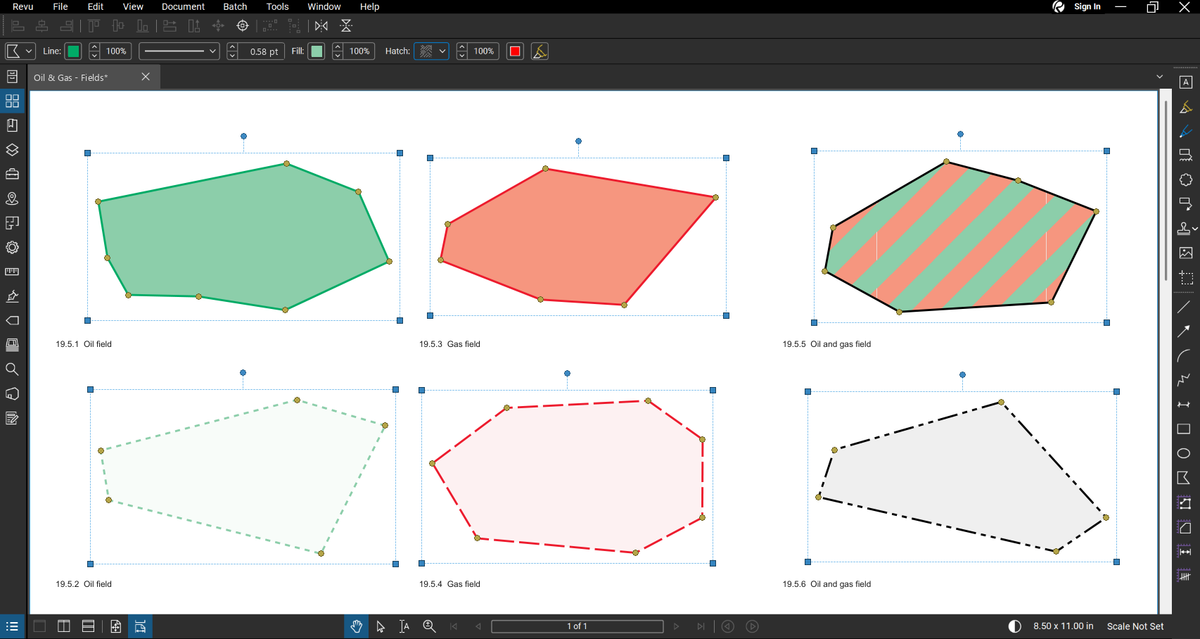Select the Arrow tool in right toolbar

pyautogui.click(x=1185, y=331)
